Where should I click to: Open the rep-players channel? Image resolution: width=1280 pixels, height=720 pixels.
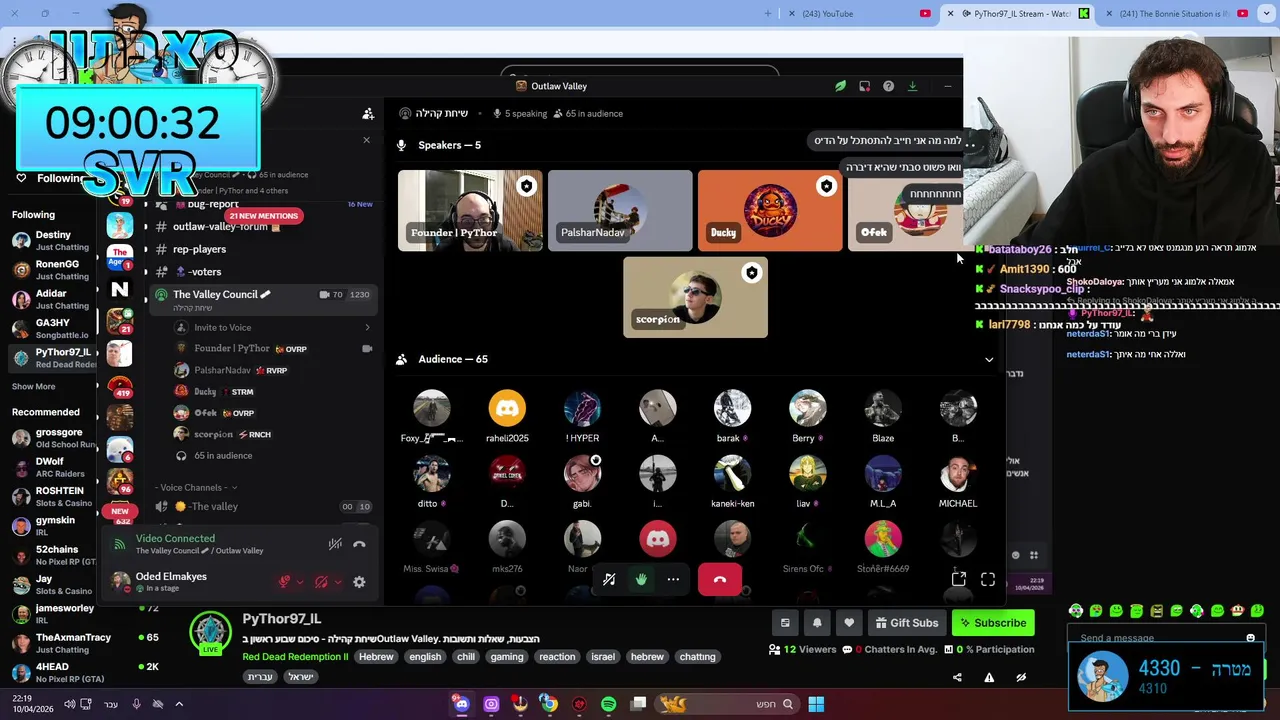199,249
